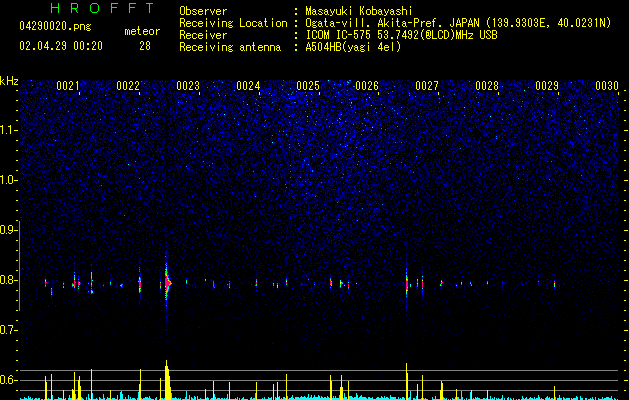
Task: Click observer name Masayuki Kobayashi
Action: tap(359, 11)
